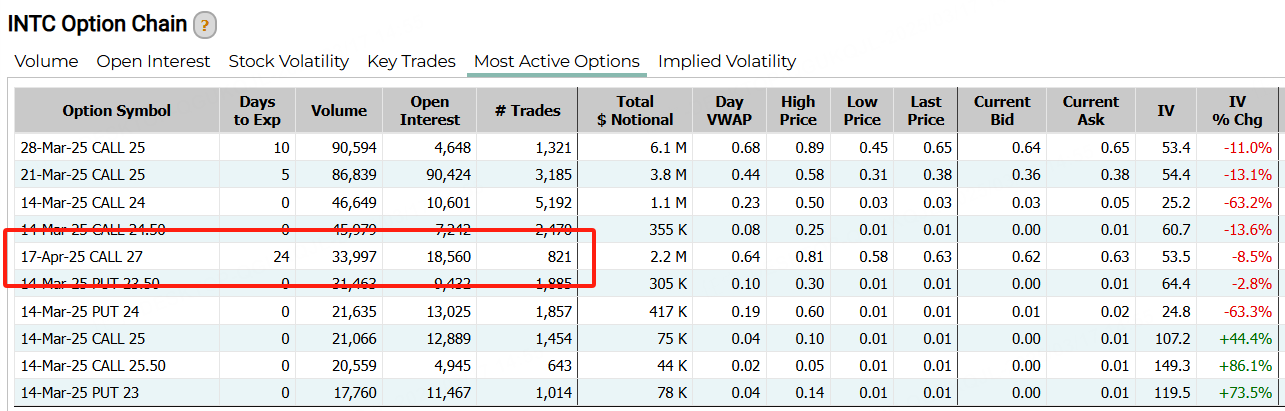Click notional value 2.2 M
The height and width of the screenshot is (411, 1285).
pos(668,257)
